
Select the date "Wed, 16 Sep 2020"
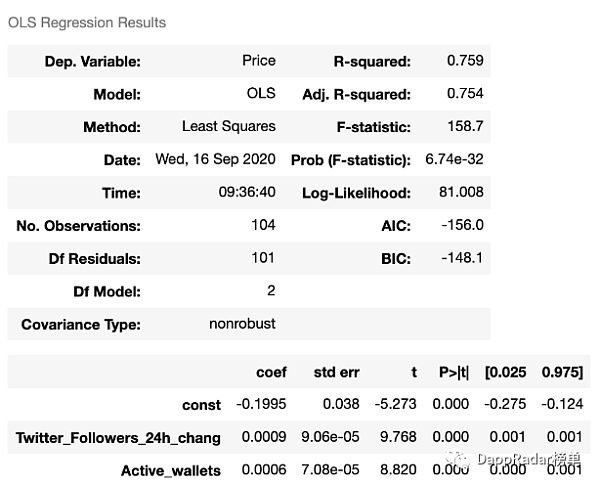click(215, 160)
